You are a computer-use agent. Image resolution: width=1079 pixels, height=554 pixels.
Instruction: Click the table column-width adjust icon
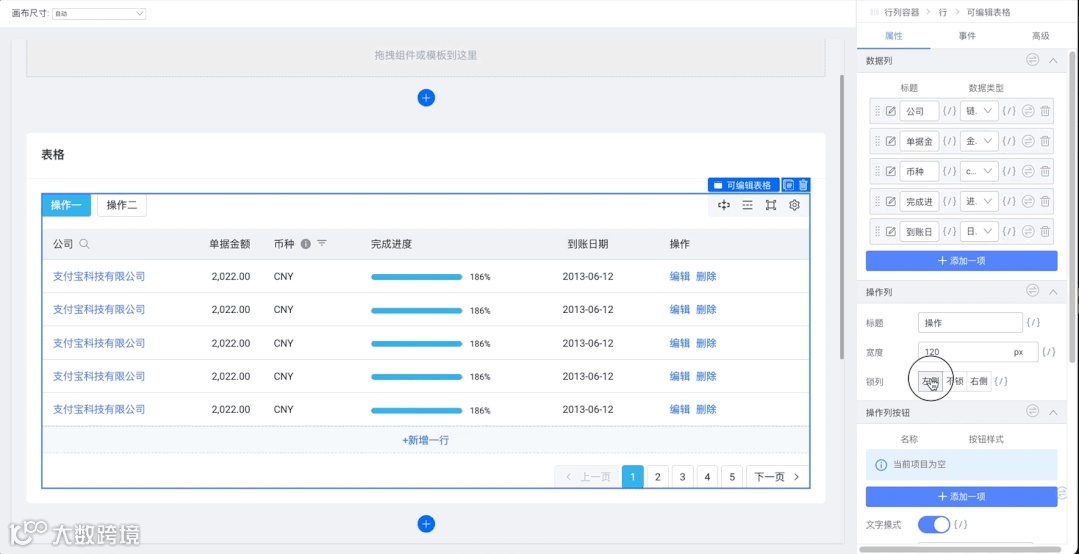click(x=723, y=205)
